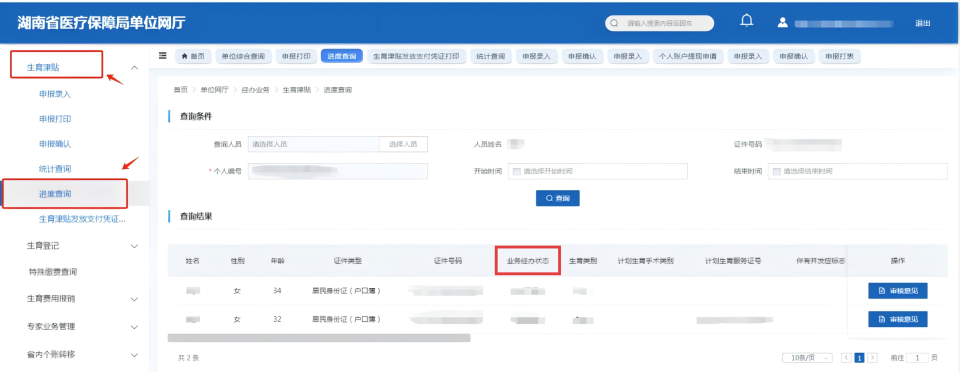This screenshot has height=372, width=960.
Task: Click 经办业务 in the breadcrumb
Action: click(255, 90)
